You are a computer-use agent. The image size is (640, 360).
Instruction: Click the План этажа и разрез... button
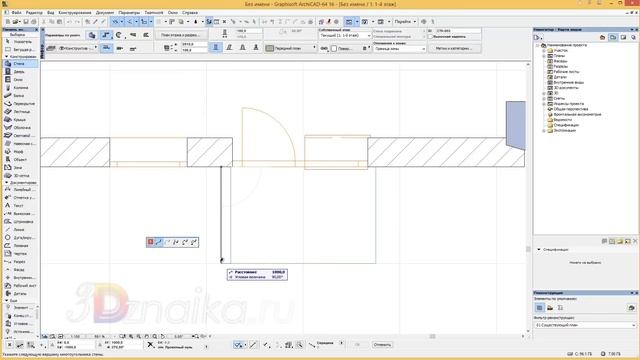click(x=181, y=35)
